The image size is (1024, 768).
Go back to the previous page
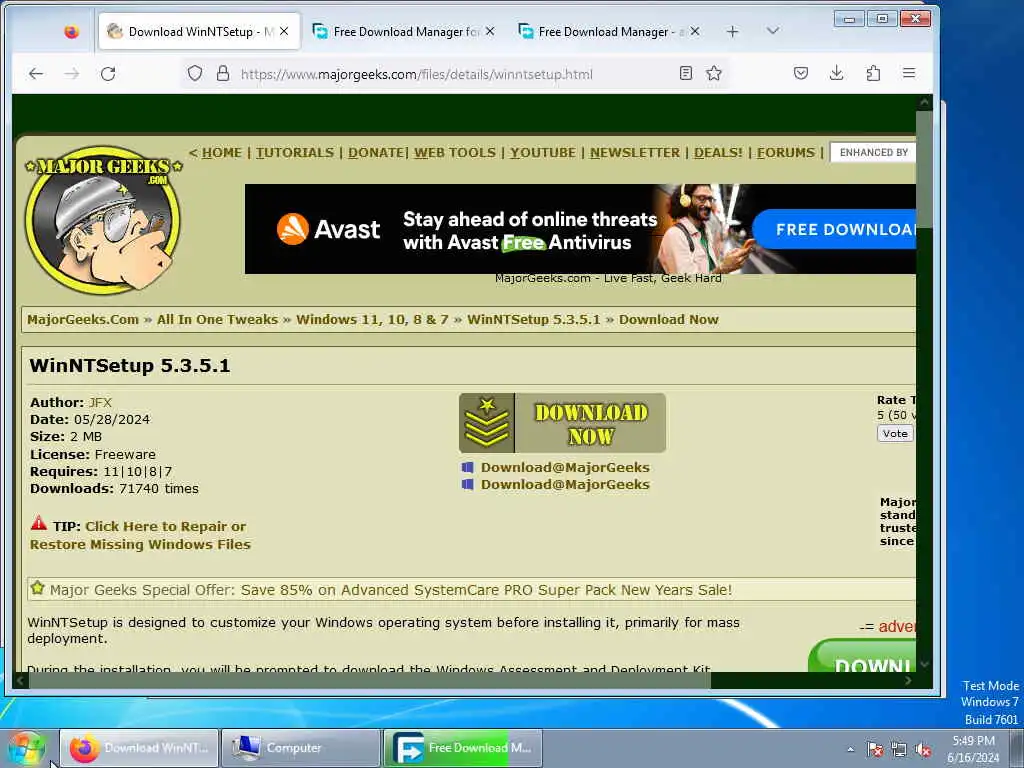(36, 74)
